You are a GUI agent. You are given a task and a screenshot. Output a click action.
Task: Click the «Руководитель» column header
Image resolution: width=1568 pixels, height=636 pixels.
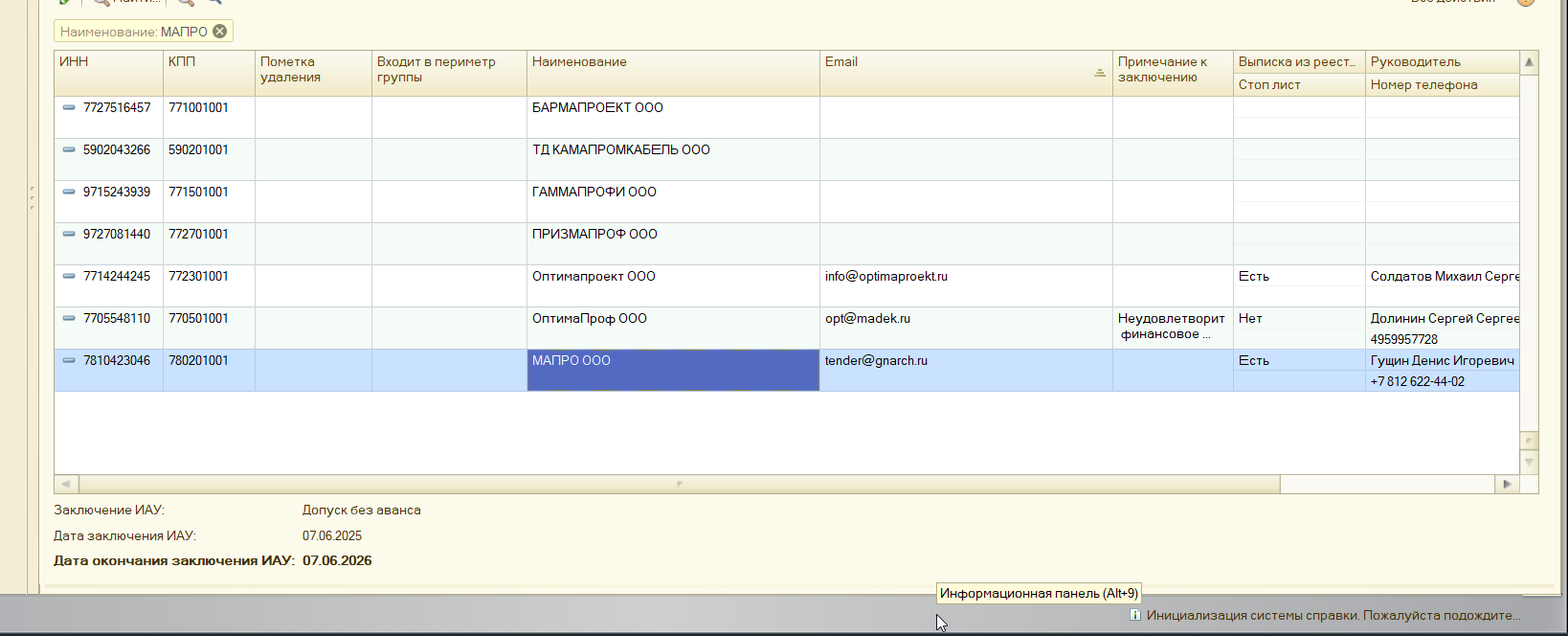pyautogui.click(x=1442, y=61)
